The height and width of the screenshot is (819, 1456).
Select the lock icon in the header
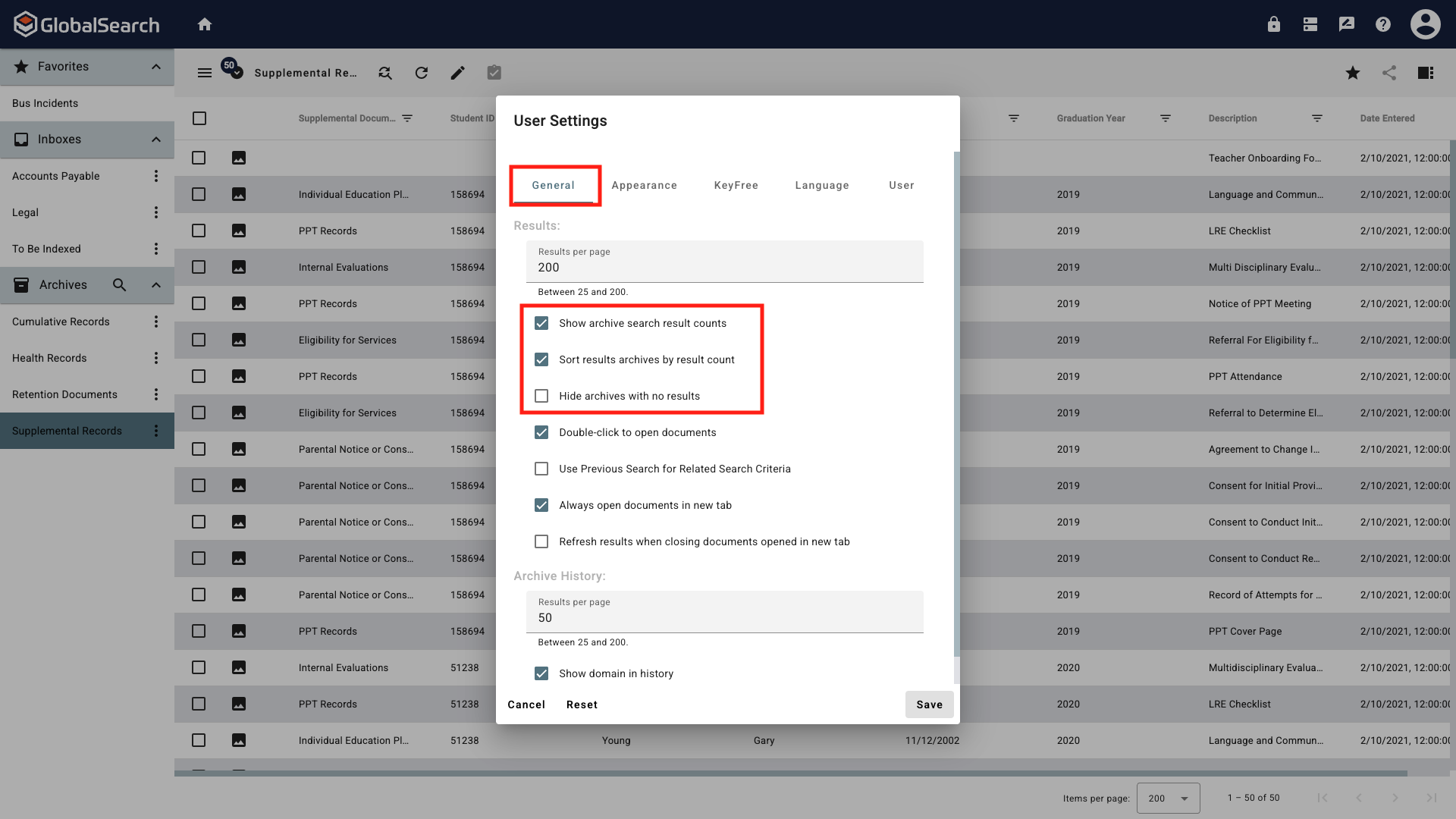click(1273, 24)
